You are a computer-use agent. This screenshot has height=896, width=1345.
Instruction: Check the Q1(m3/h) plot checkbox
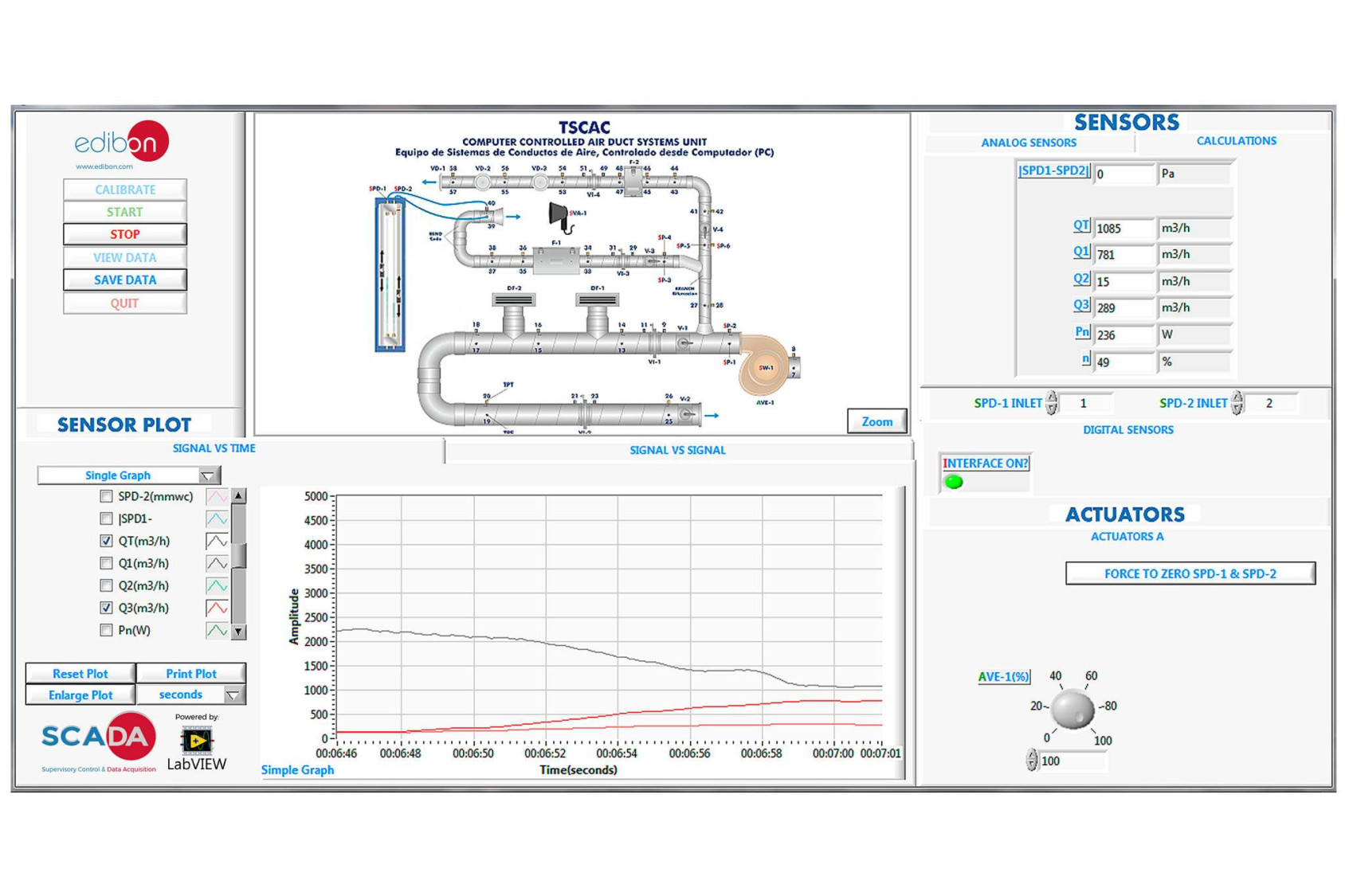pyautogui.click(x=106, y=563)
